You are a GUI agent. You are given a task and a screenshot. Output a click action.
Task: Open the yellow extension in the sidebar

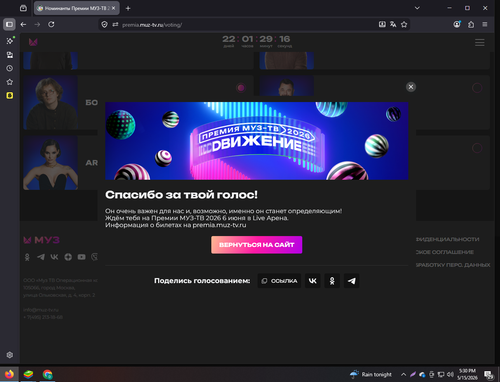10,96
